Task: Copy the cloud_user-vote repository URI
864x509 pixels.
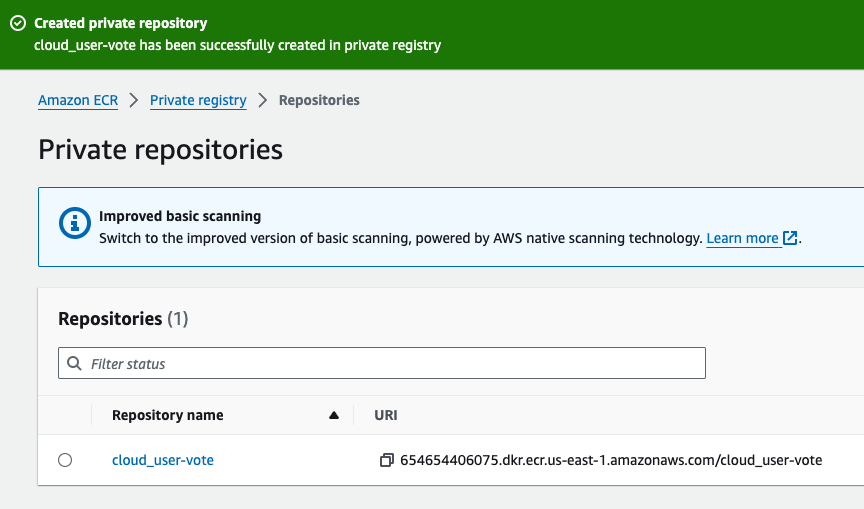Action: 386,461
